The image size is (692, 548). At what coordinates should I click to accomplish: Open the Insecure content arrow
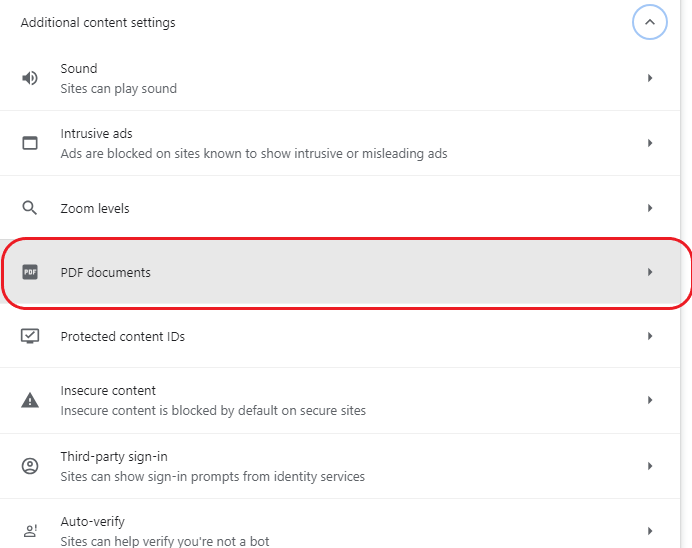coord(650,400)
